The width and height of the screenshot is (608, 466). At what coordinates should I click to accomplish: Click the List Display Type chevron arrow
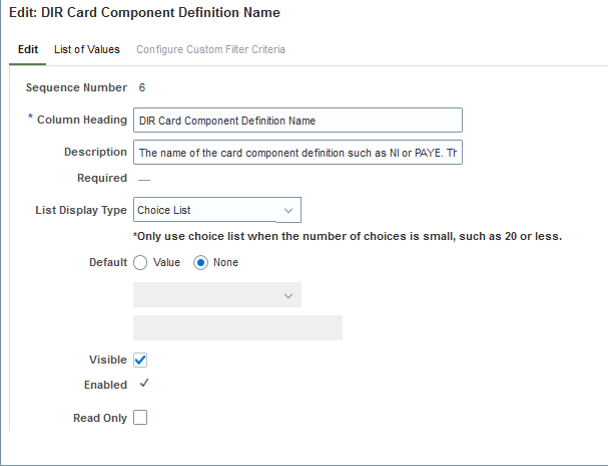click(288, 210)
